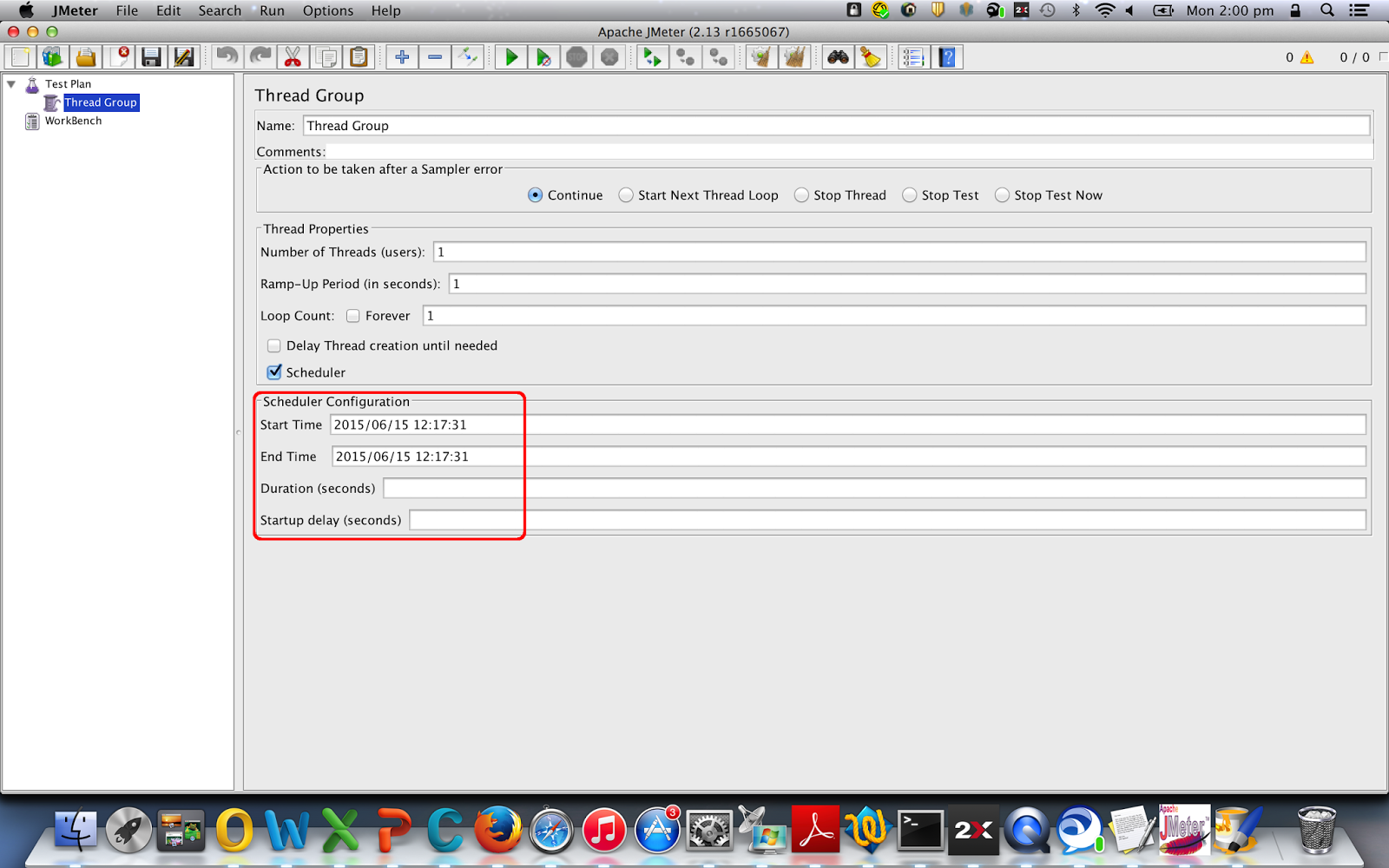Paste element using the clipboard icon
The image size is (1389, 868).
click(x=359, y=57)
